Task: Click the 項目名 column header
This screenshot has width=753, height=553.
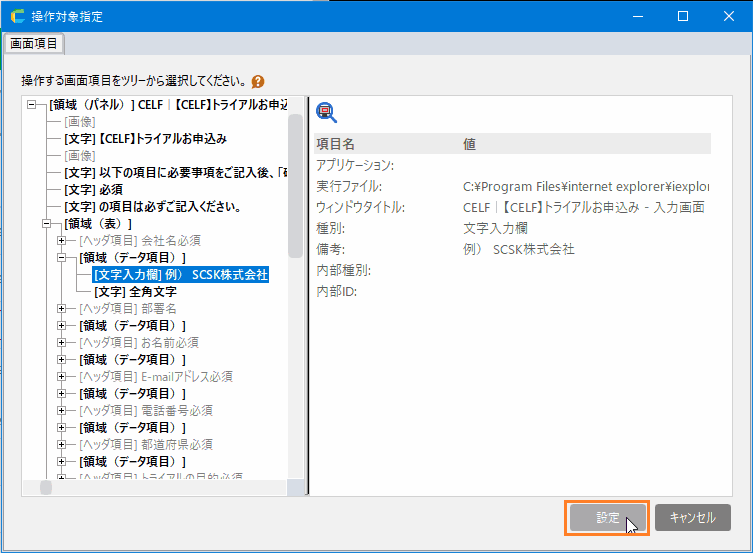Action: [336, 144]
